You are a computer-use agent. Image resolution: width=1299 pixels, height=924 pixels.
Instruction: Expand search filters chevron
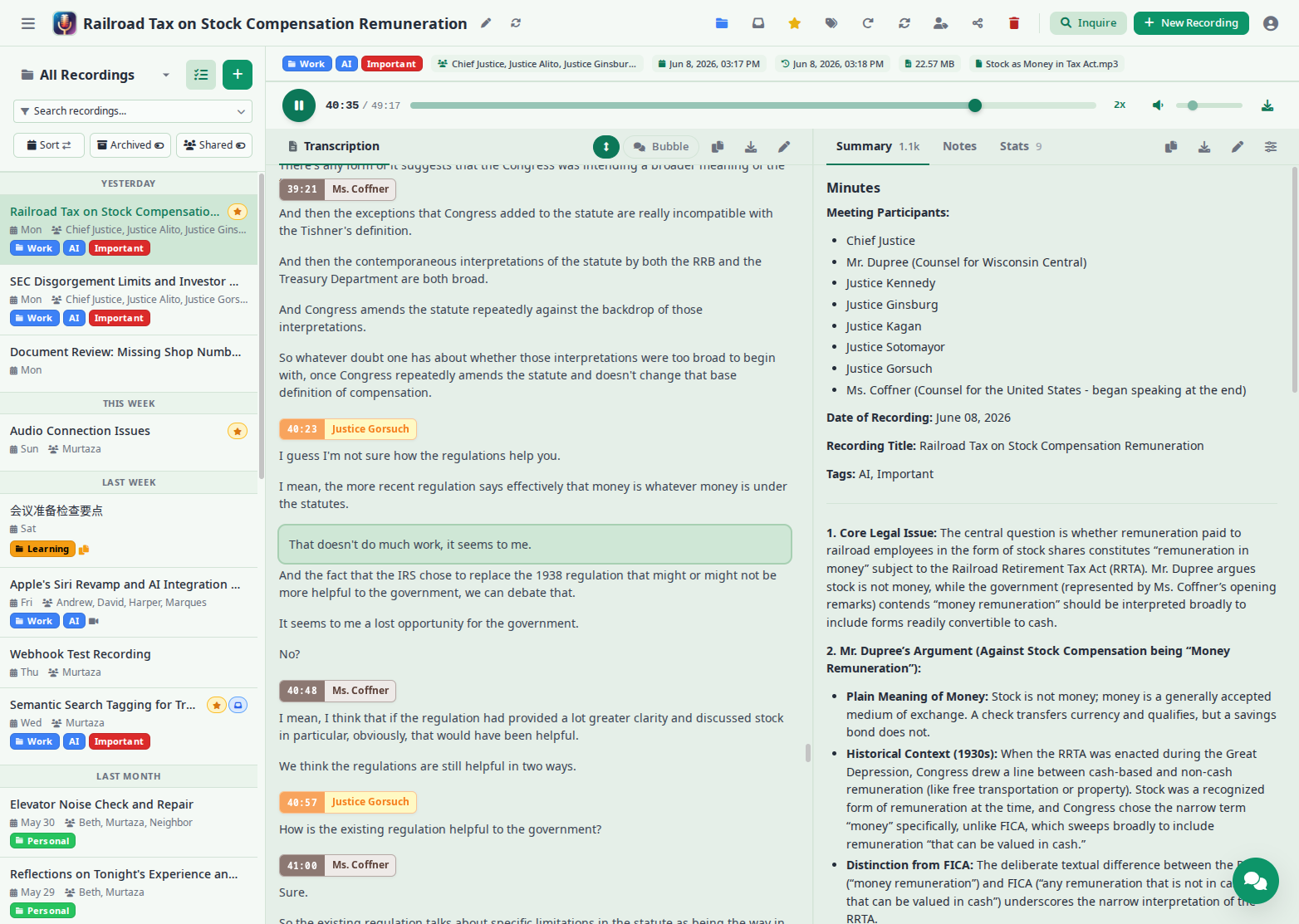241,111
